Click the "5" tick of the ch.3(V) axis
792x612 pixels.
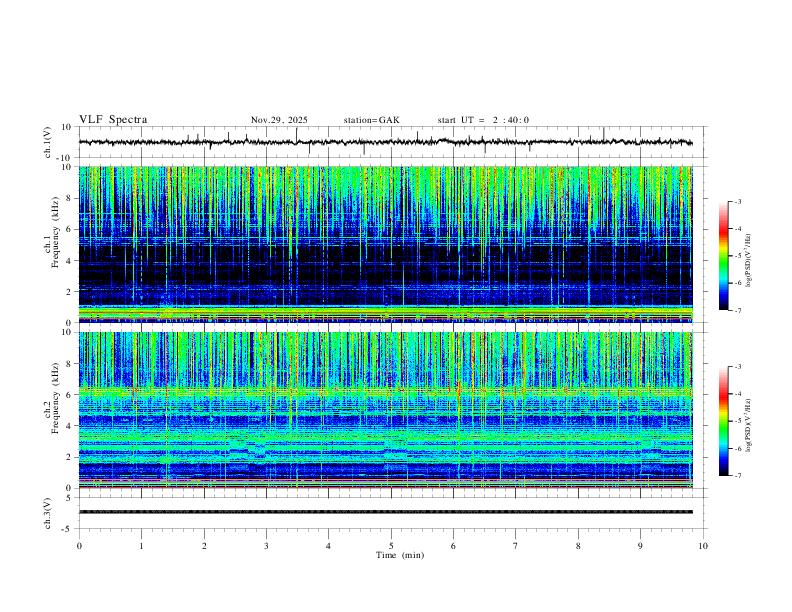70,498
